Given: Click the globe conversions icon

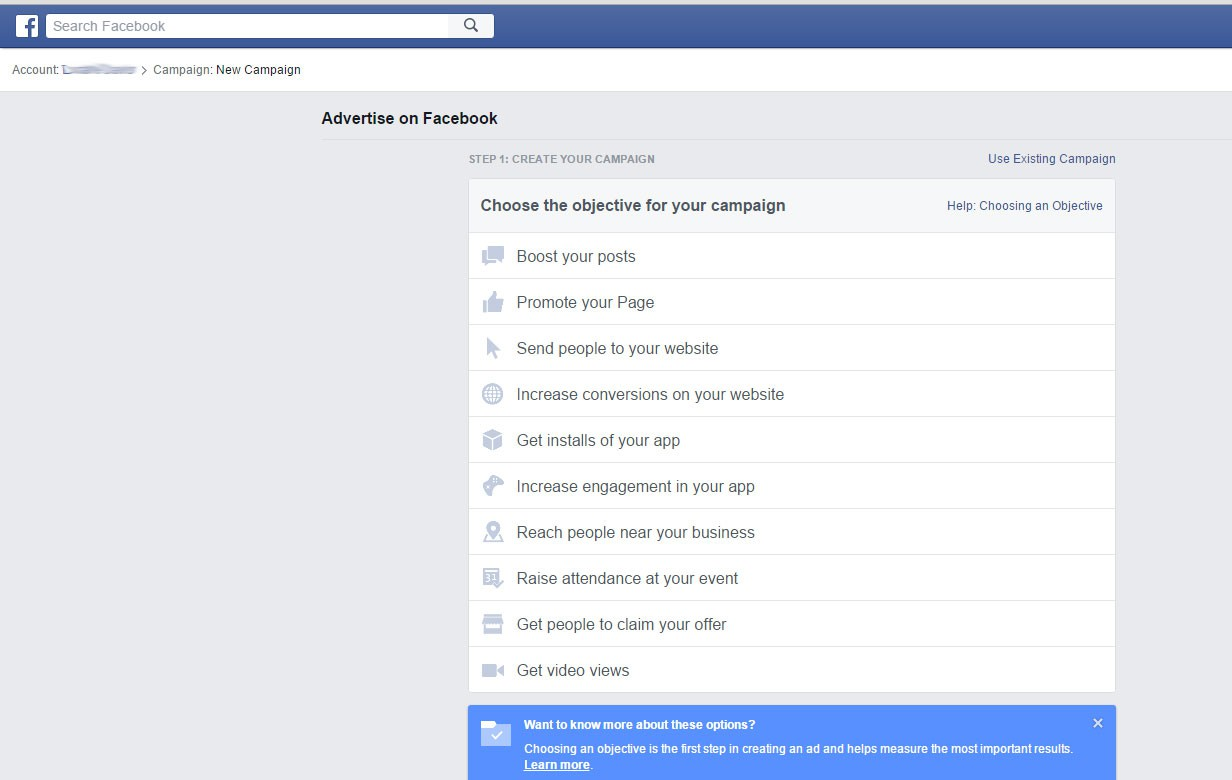Looking at the screenshot, I should tap(493, 394).
